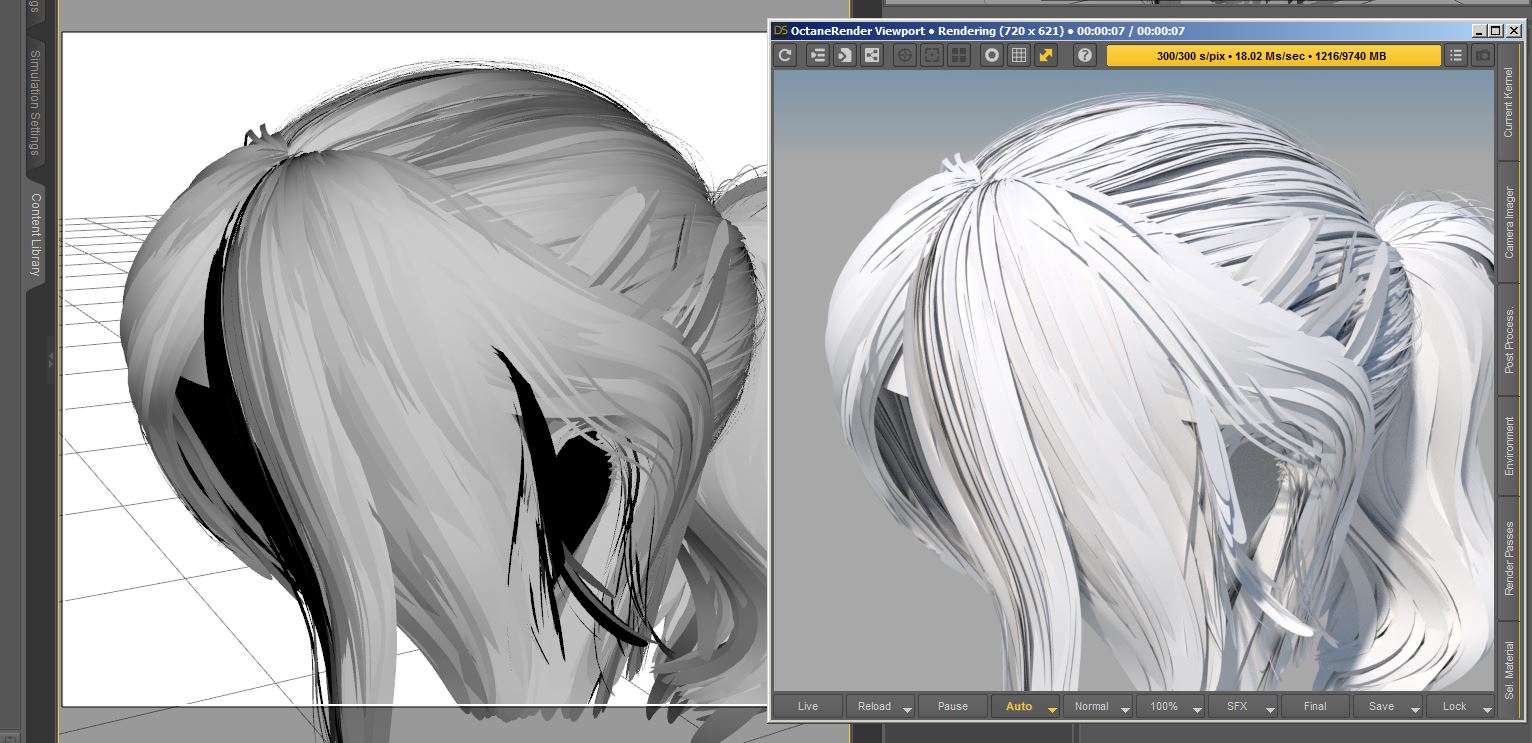This screenshot has height=743, width=1532.
Task: Maximize the OctaneRender Viewport window
Action: pyautogui.click(x=1496, y=31)
